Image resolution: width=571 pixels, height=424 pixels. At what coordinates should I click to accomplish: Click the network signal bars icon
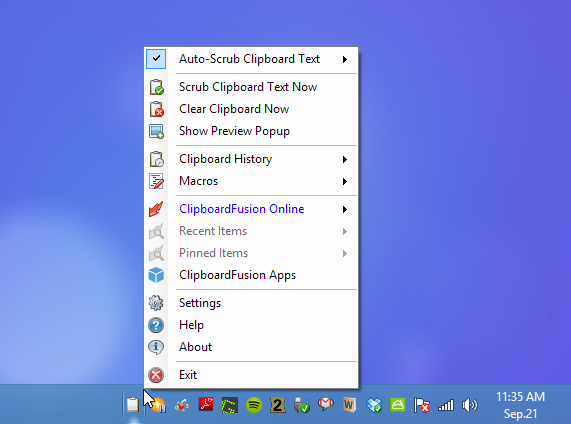(446, 405)
